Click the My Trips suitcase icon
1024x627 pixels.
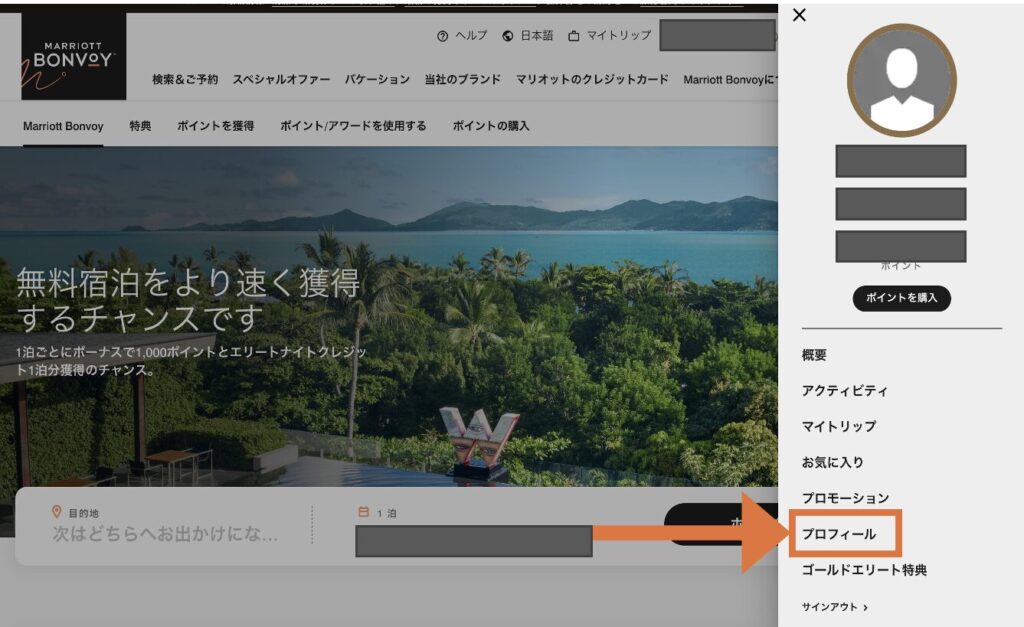pyautogui.click(x=573, y=36)
